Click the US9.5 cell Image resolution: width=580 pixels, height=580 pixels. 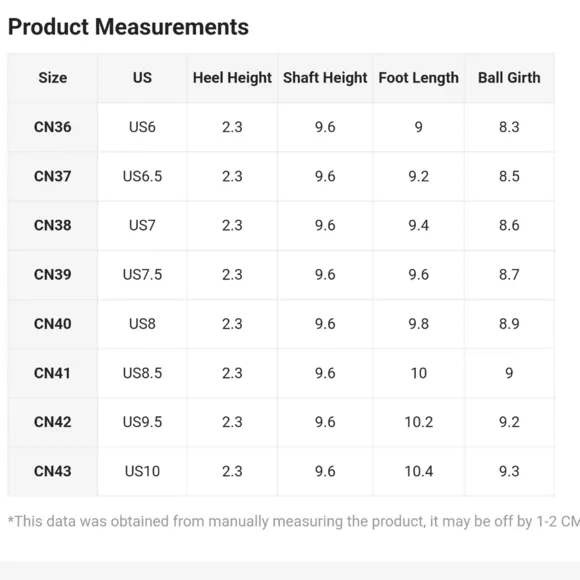(142, 422)
